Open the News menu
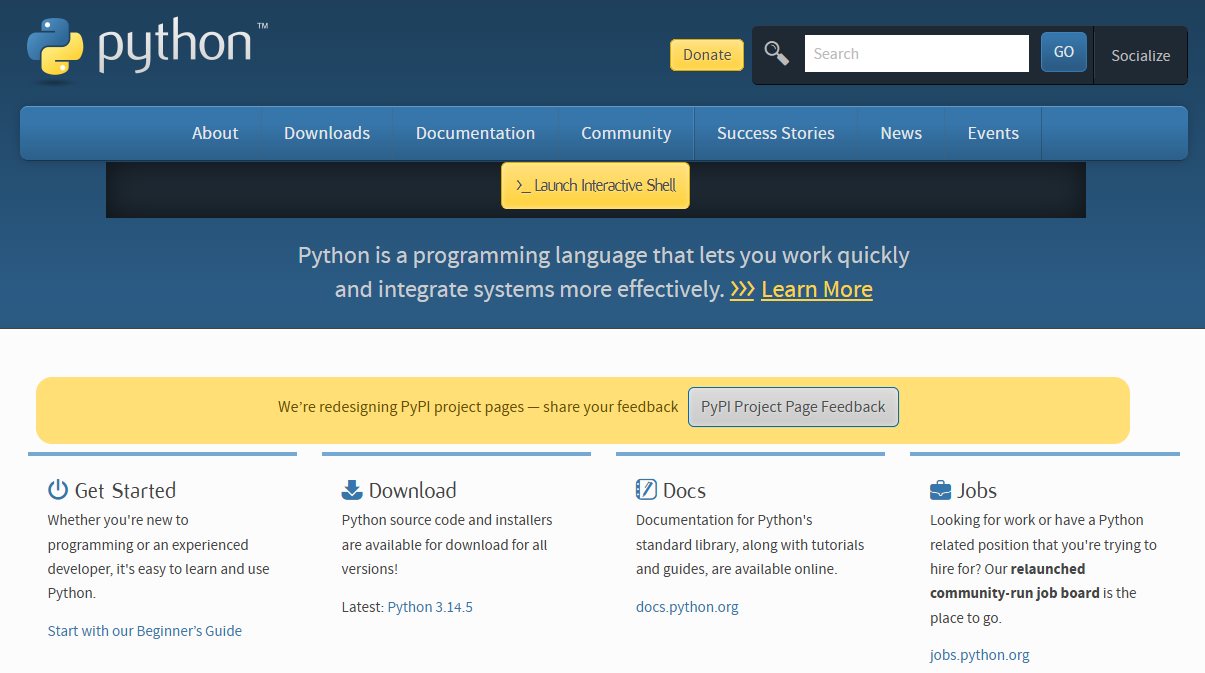 [x=901, y=133]
